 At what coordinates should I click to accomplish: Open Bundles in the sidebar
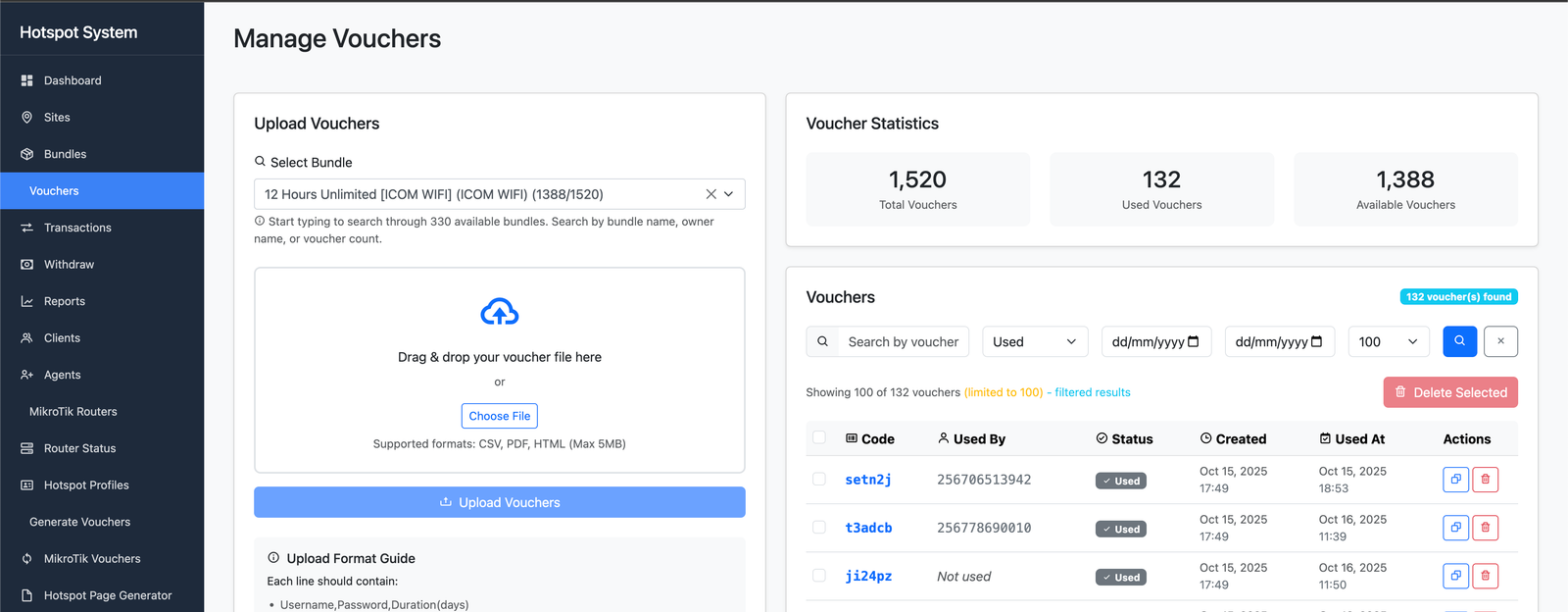(x=102, y=154)
